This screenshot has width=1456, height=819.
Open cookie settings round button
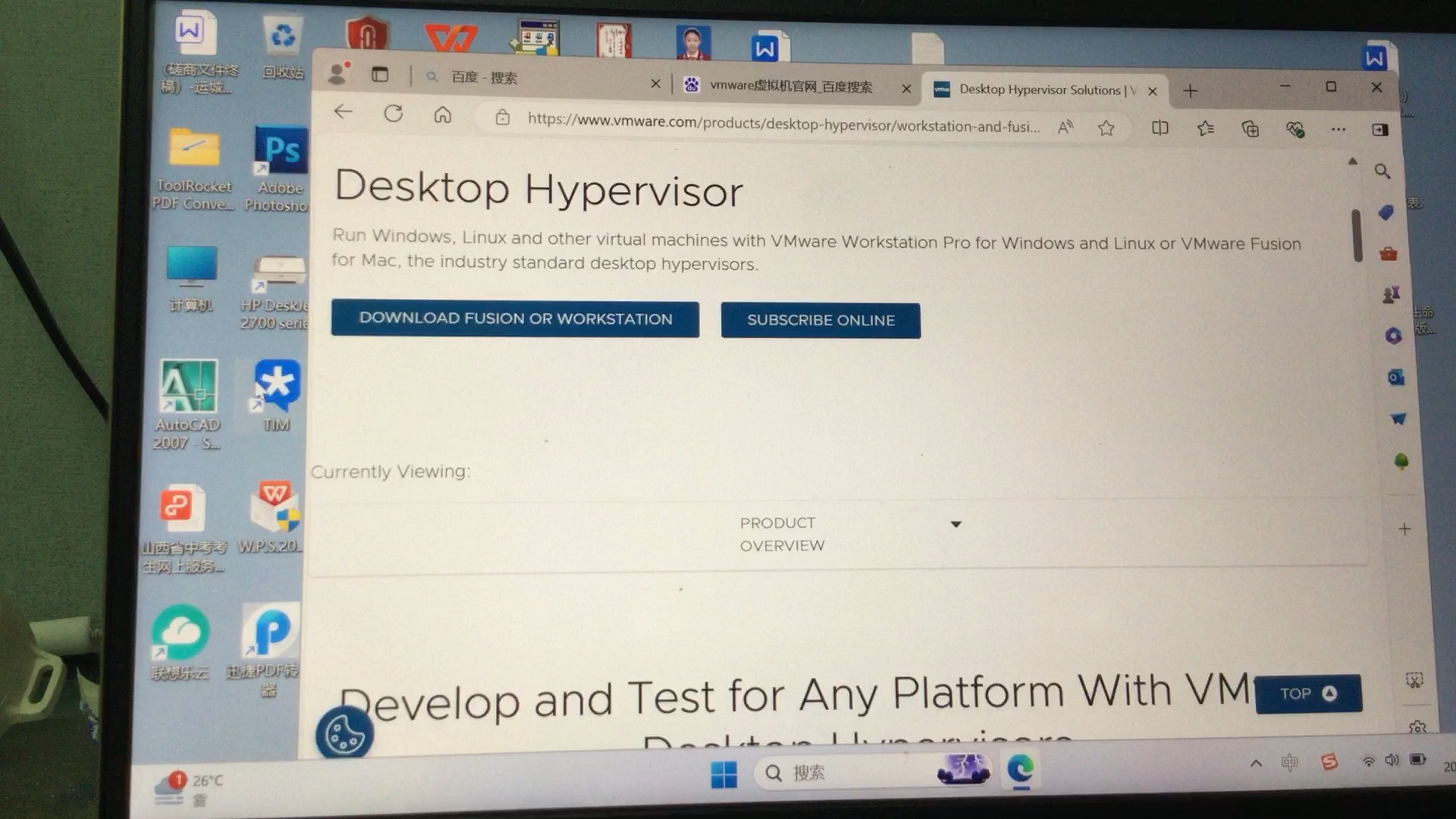[x=344, y=733]
